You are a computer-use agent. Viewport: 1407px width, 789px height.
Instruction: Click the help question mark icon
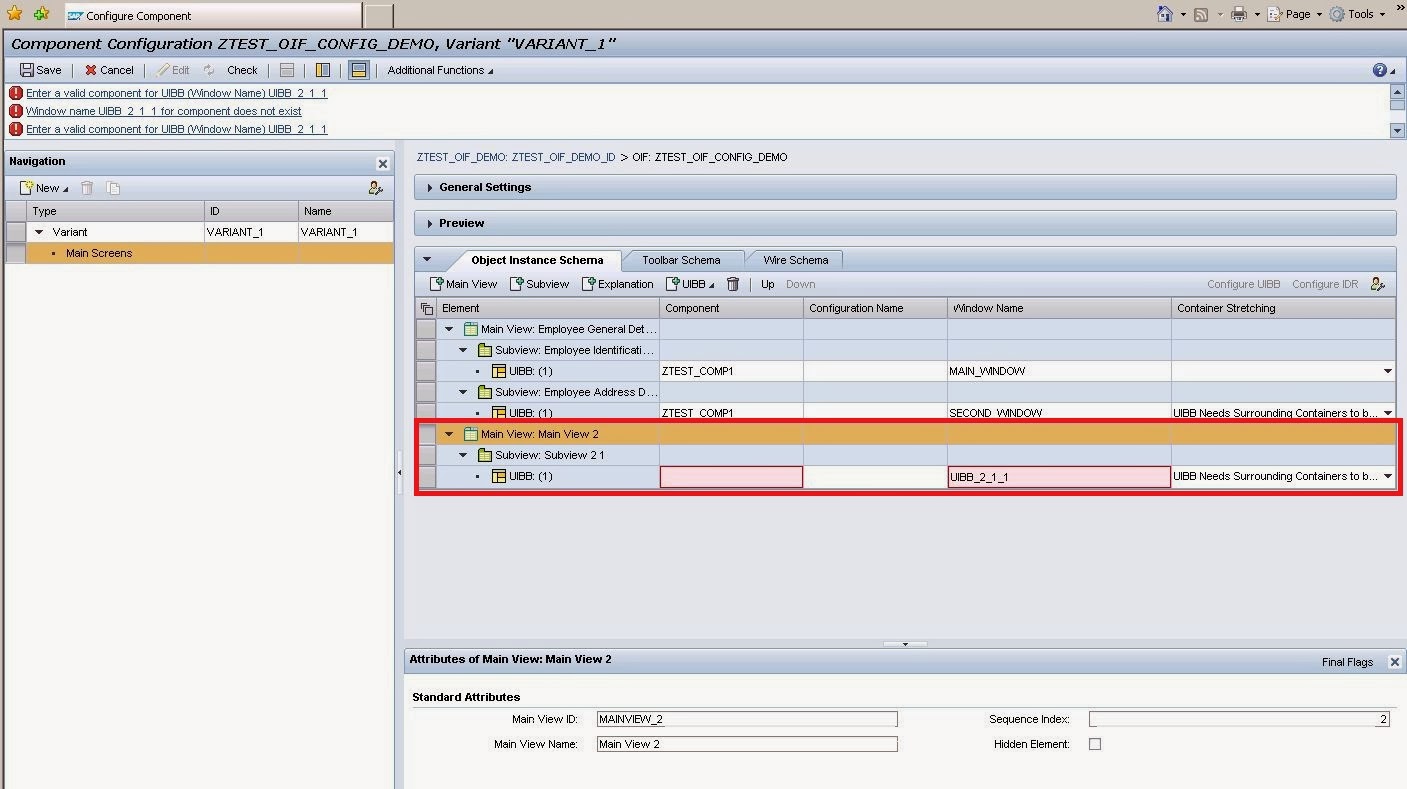click(x=1380, y=70)
